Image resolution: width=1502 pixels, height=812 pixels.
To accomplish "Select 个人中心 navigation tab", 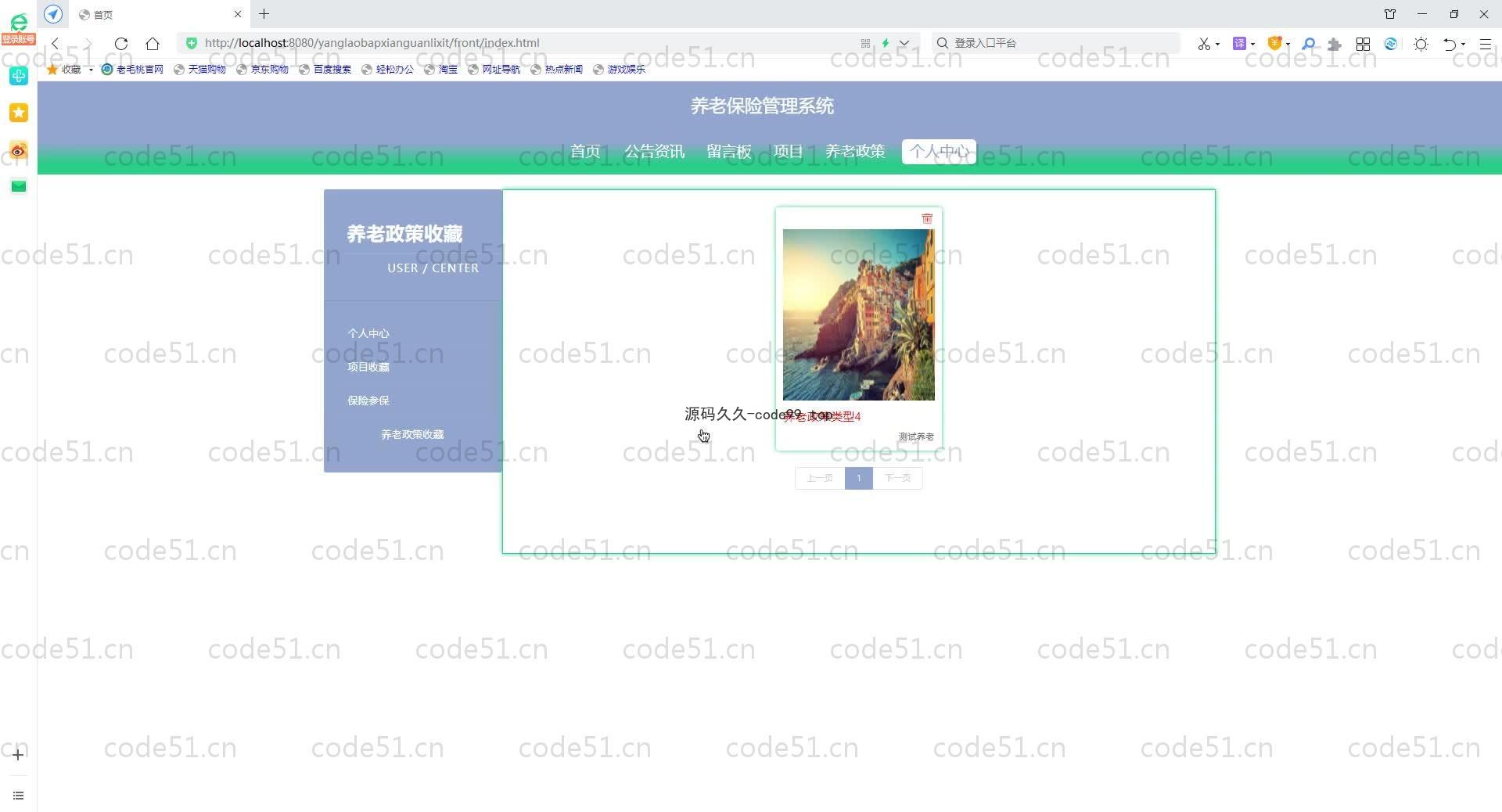I will pos(939,152).
